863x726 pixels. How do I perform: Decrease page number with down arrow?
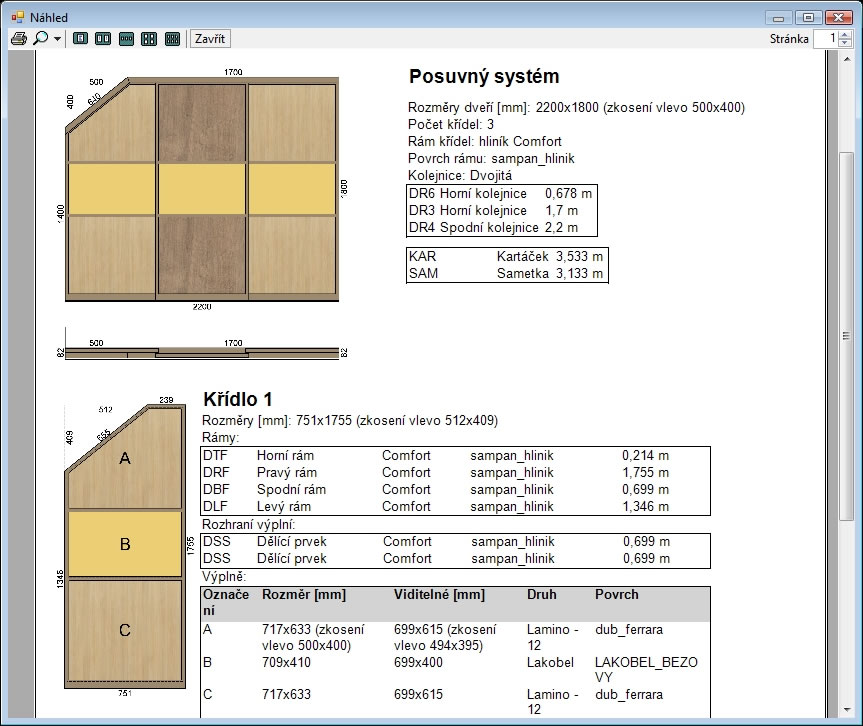click(x=847, y=43)
